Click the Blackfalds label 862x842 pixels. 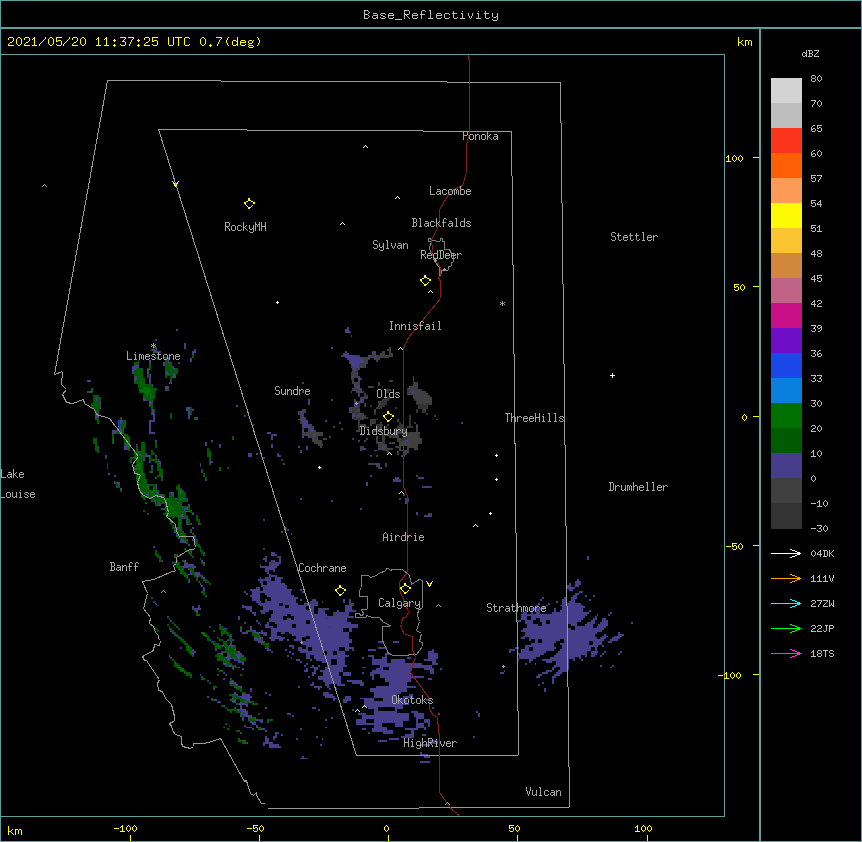coord(441,223)
